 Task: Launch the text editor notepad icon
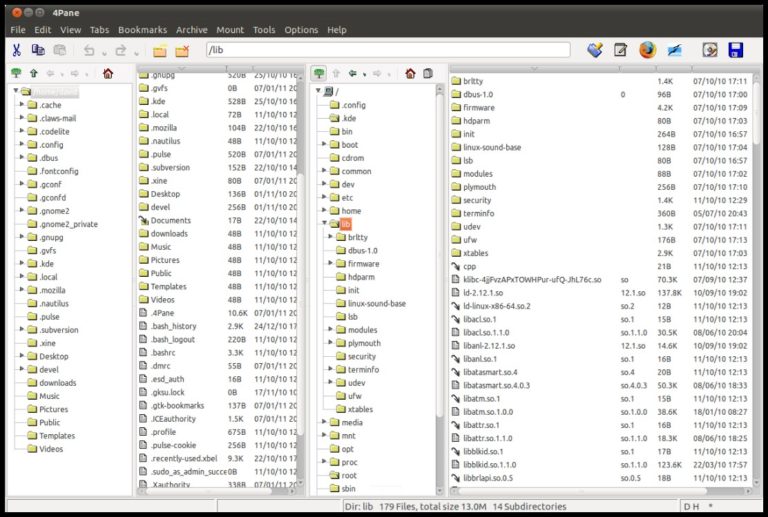(621, 50)
